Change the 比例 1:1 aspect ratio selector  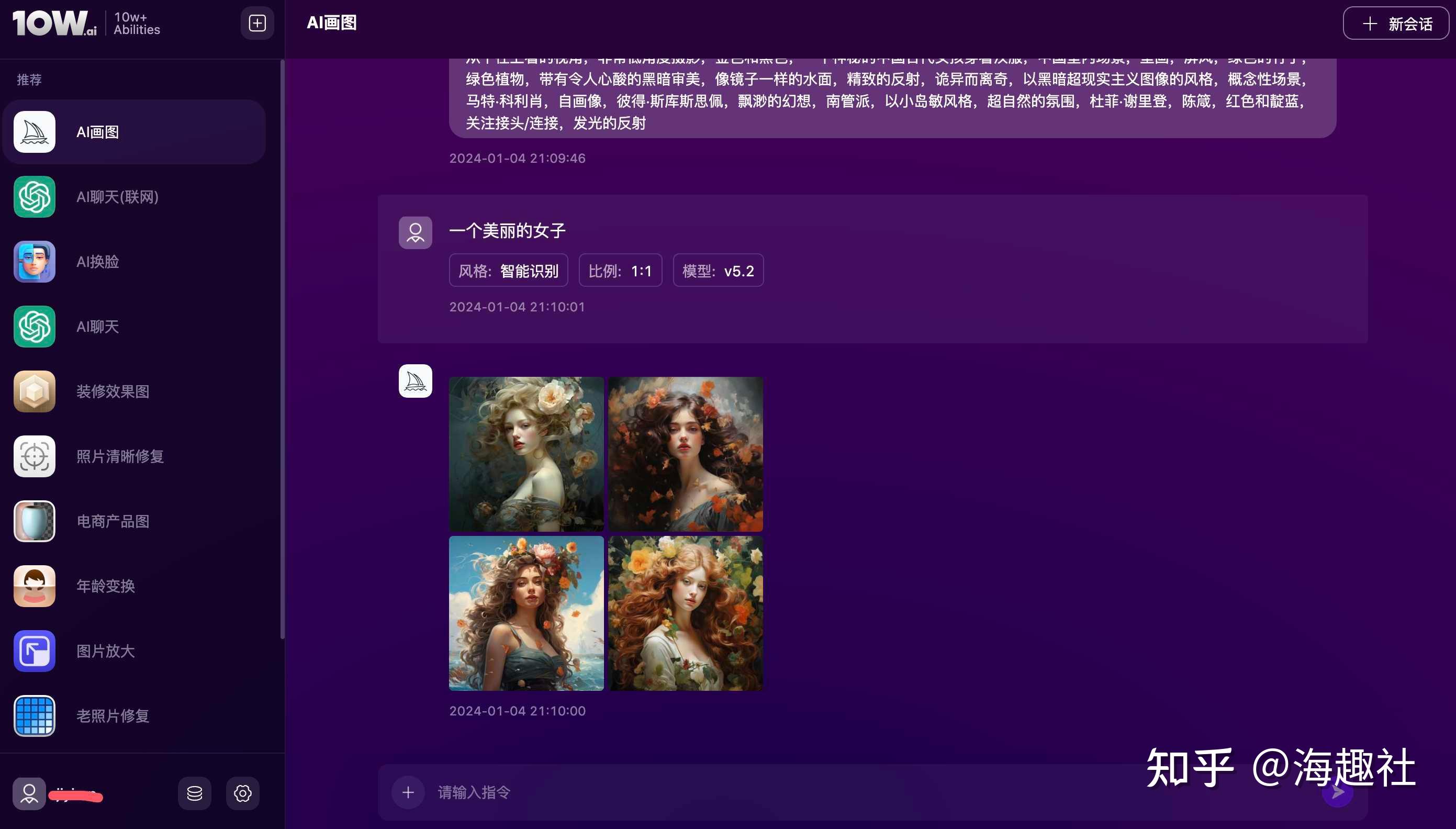pyautogui.click(x=620, y=270)
